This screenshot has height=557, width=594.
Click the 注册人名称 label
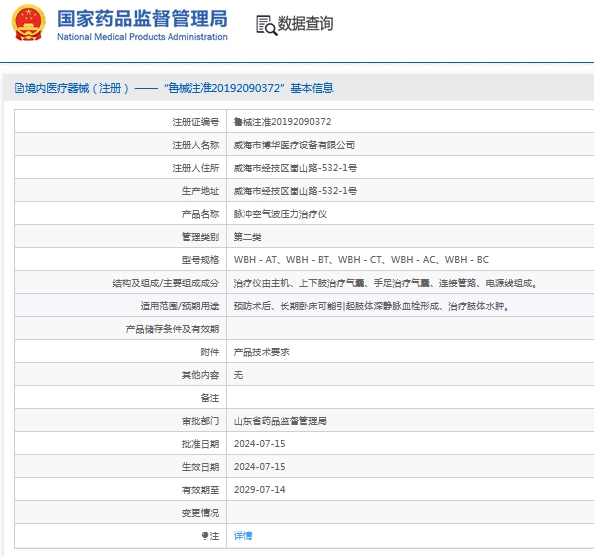(x=195, y=145)
